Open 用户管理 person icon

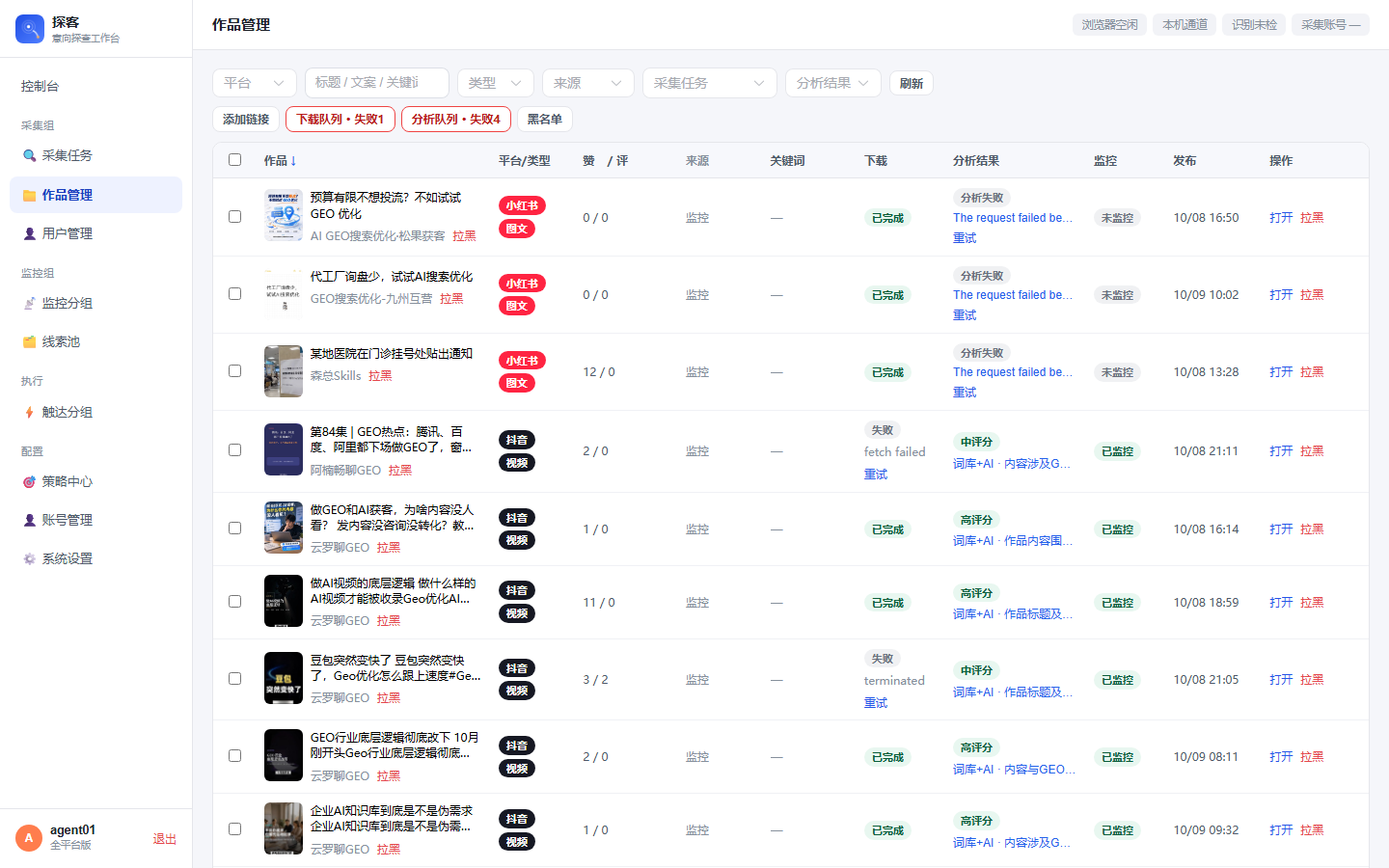[x=29, y=233]
